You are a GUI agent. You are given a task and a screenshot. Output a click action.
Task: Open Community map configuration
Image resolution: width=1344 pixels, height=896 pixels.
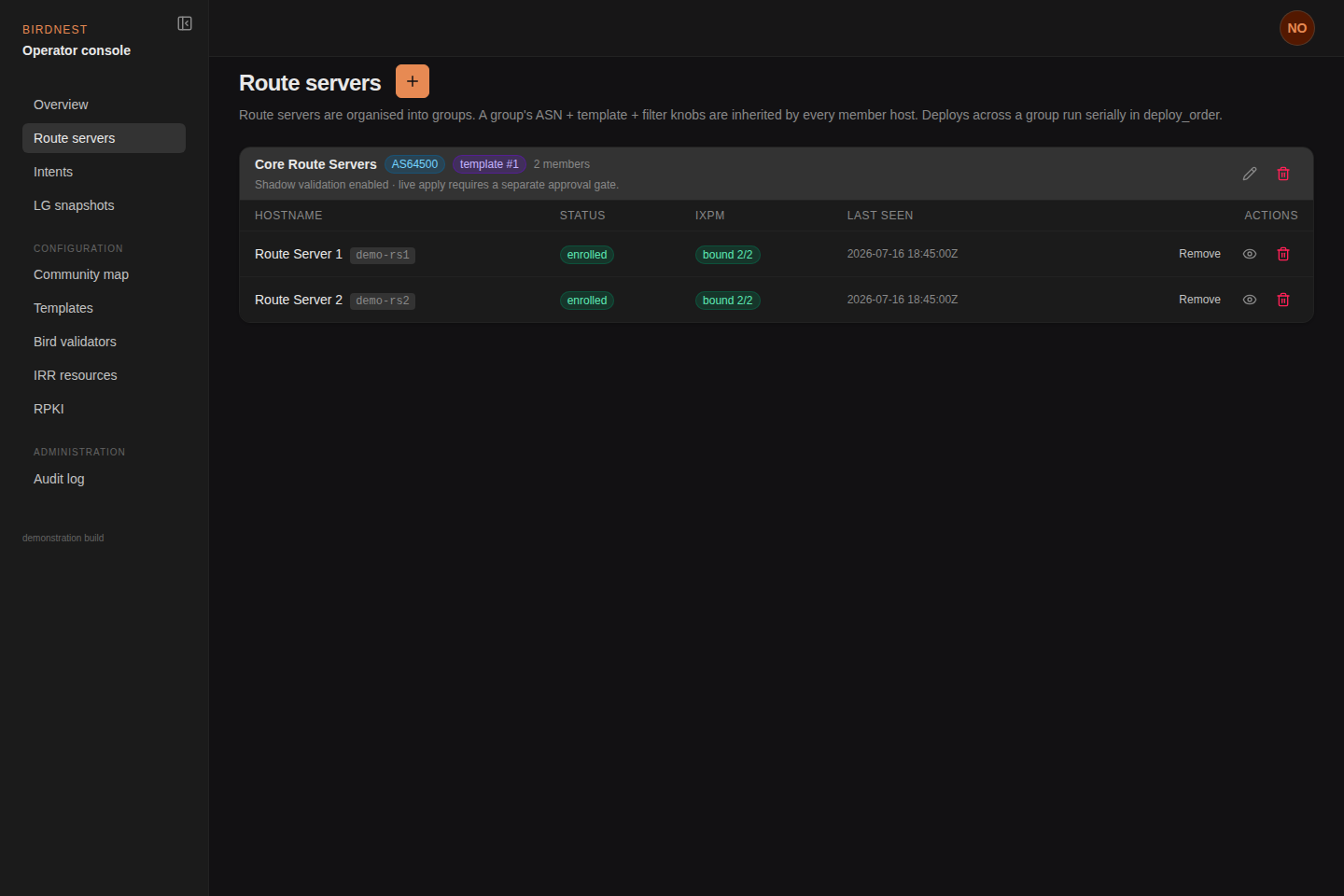point(104,274)
